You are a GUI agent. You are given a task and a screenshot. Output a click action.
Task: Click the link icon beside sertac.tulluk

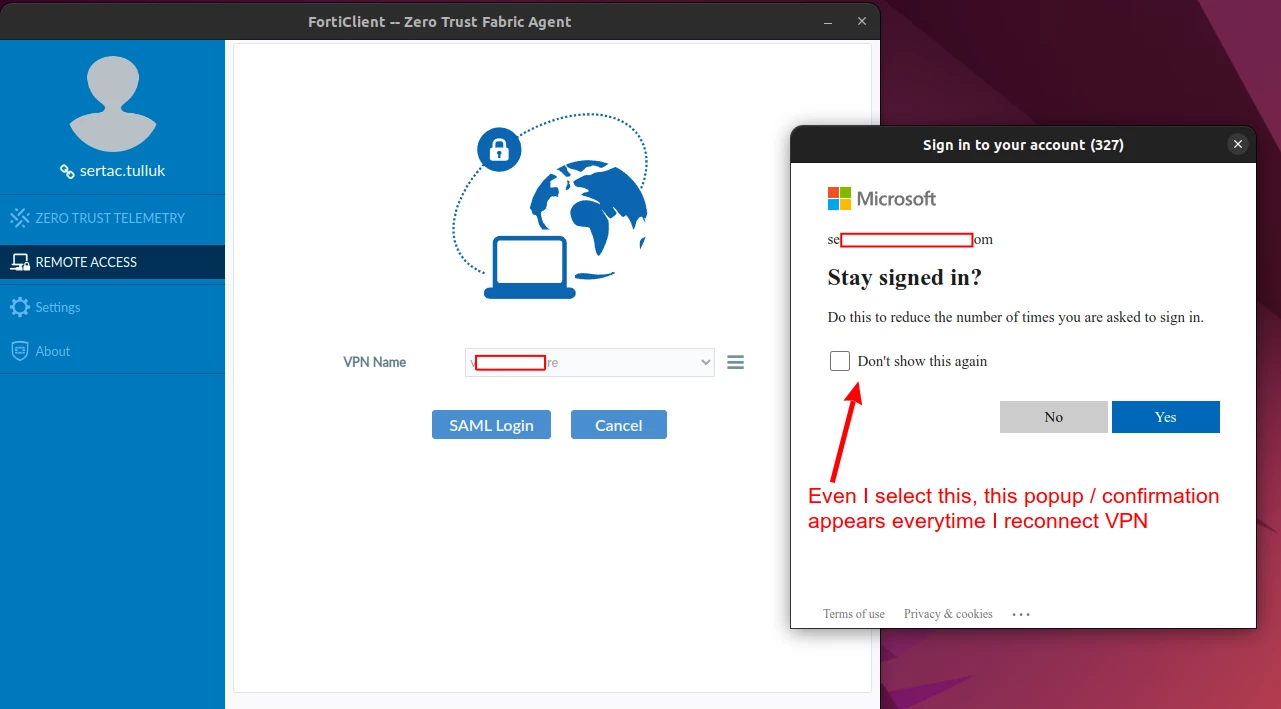pyautogui.click(x=67, y=171)
